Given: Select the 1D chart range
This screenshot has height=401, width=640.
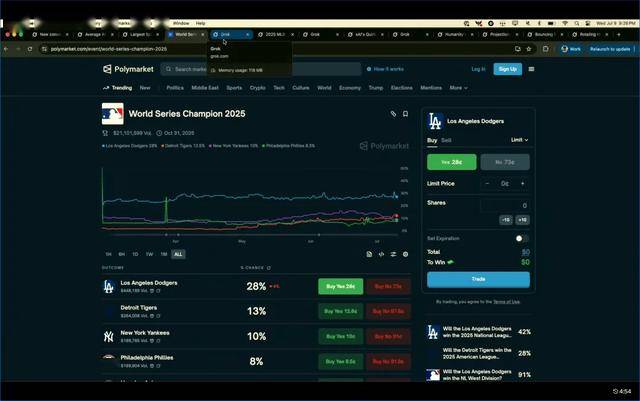Looking at the screenshot, I should (x=135, y=254).
